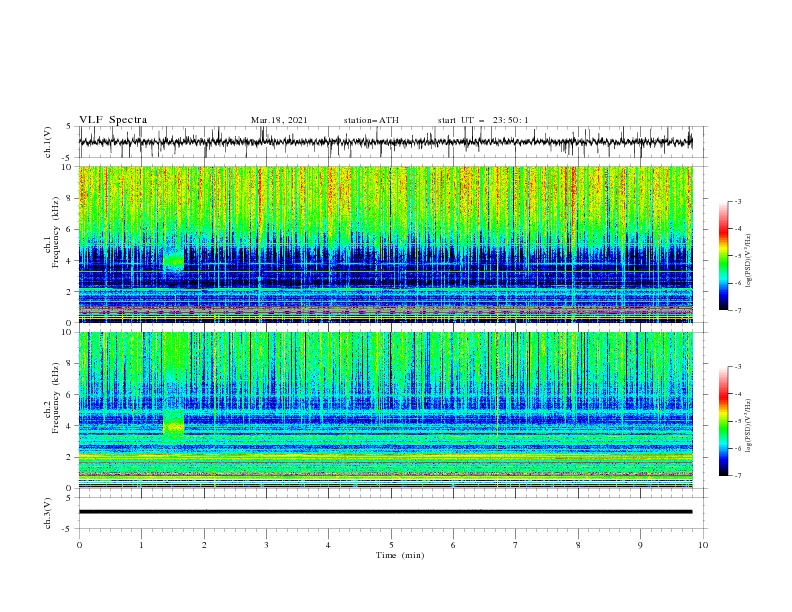Click the "10" tick on the time axis

[x=703, y=545]
